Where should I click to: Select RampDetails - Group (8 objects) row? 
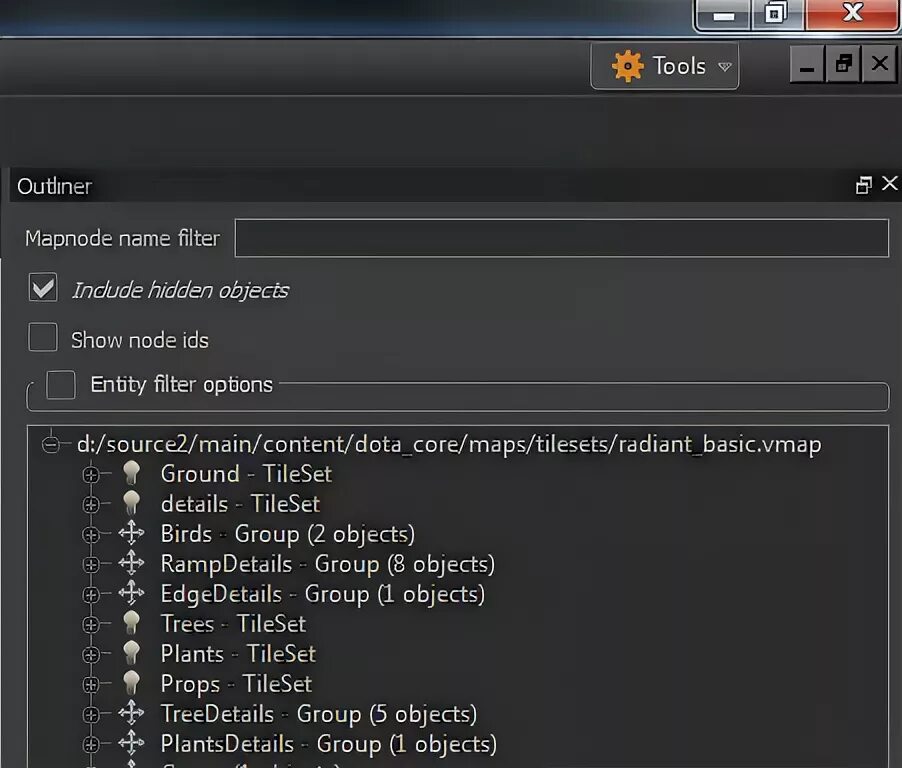(x=328, y=564)
